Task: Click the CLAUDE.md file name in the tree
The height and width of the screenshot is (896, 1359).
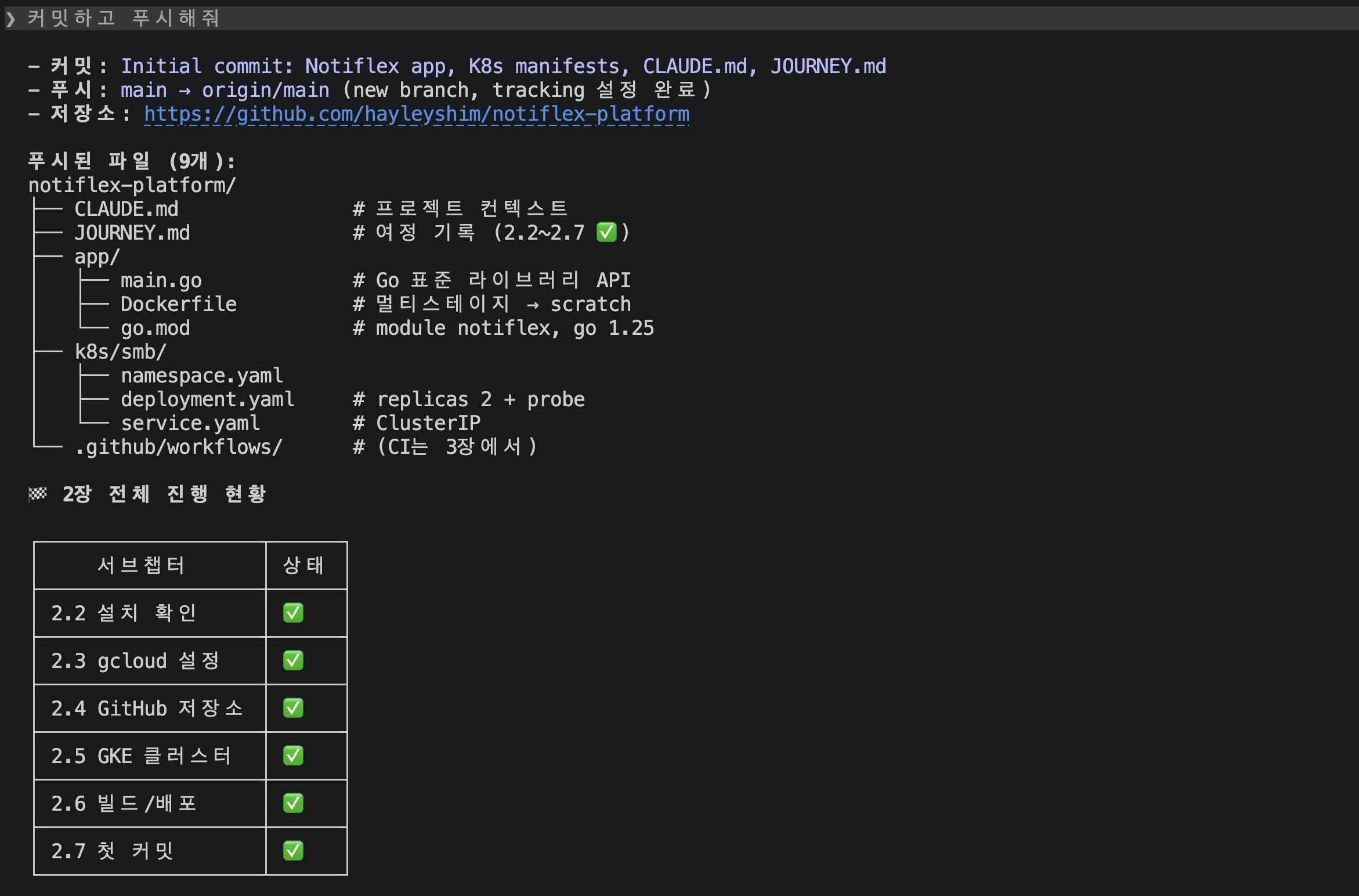Action: [x=126, y=209]
